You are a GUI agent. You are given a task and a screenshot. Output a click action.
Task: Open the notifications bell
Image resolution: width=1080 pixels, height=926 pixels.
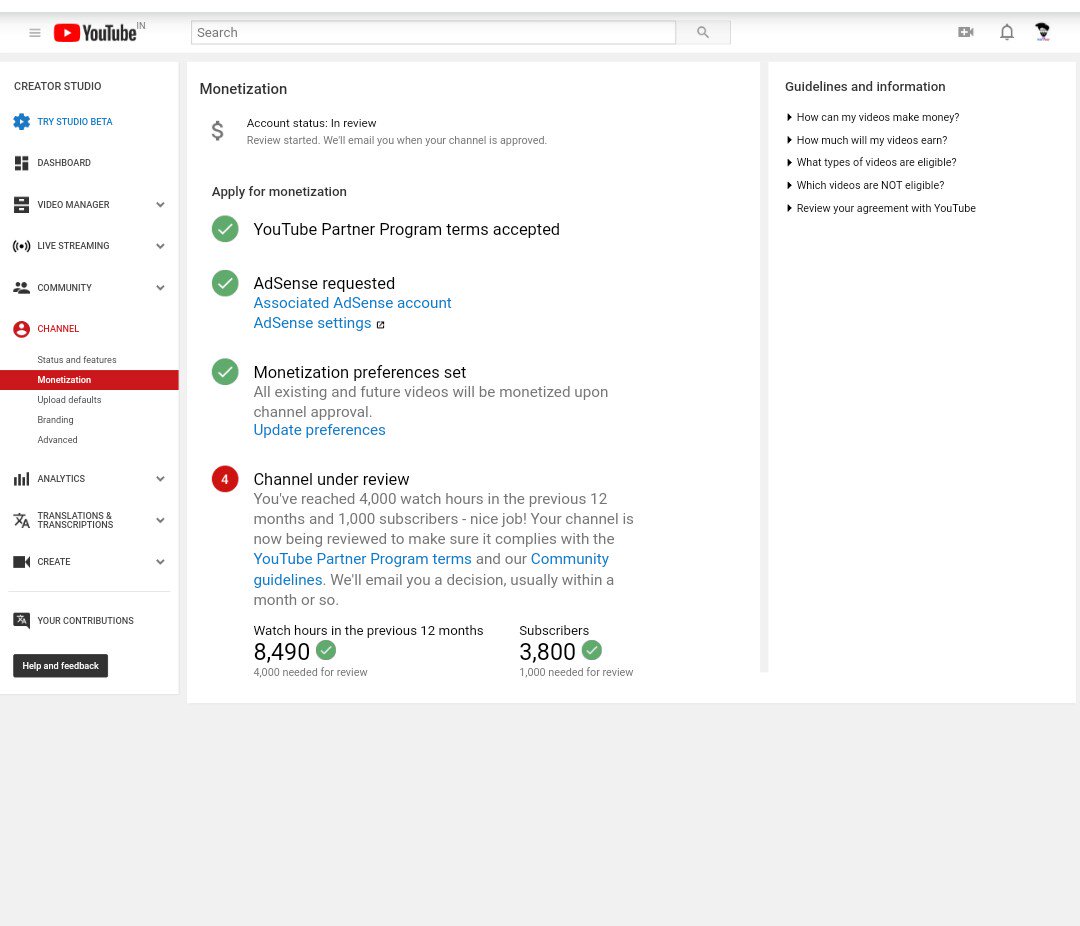coord(1007,32)
